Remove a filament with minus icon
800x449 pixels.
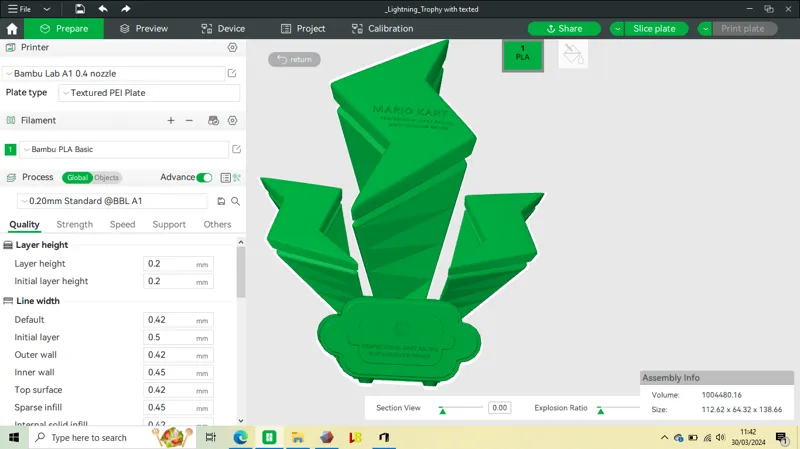tap(189, 120)
